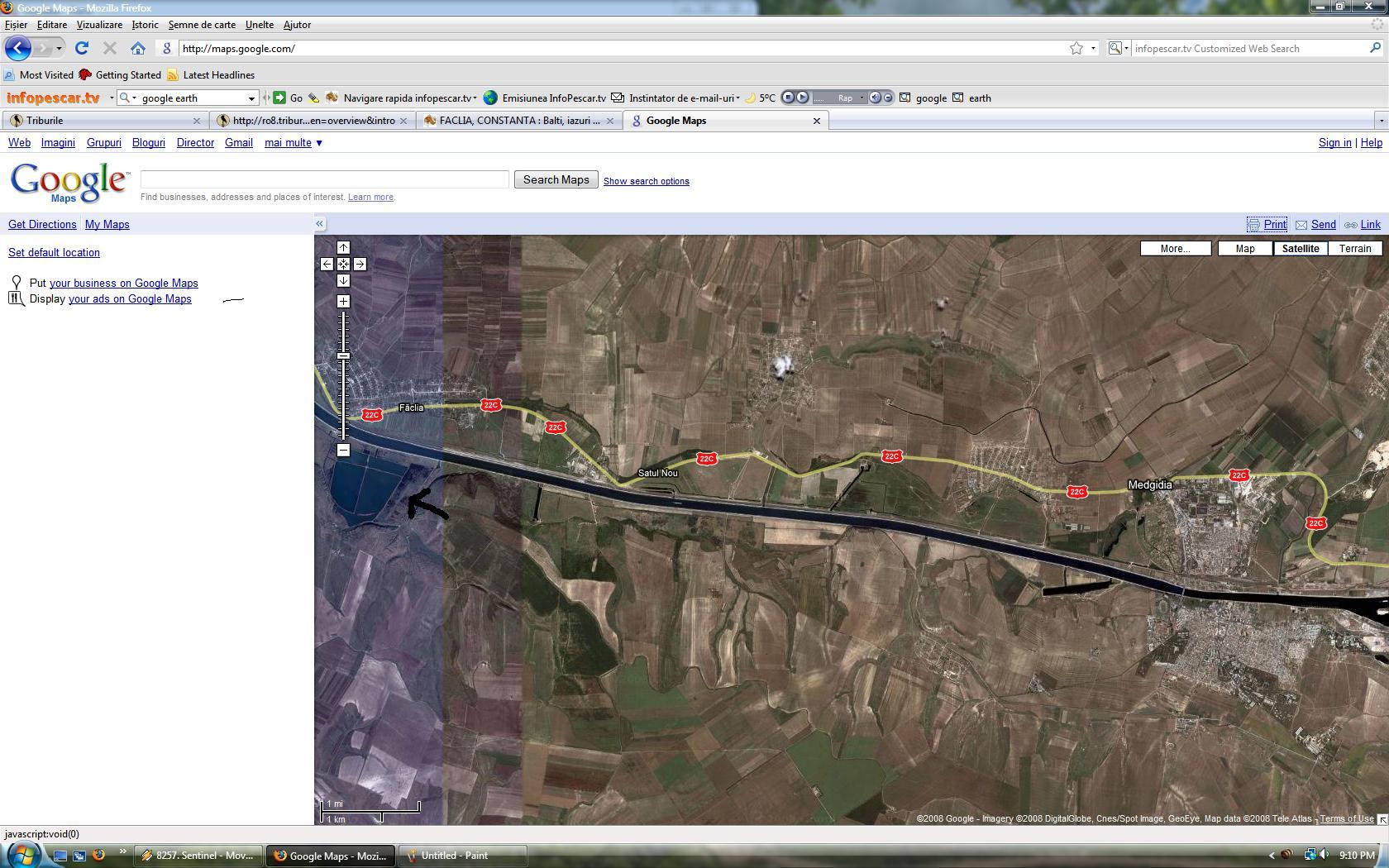Image resolution: width=1389 pixels, height=868 pixels.
Task: Click the Search Maps button
Action: [x=556, y=180]
